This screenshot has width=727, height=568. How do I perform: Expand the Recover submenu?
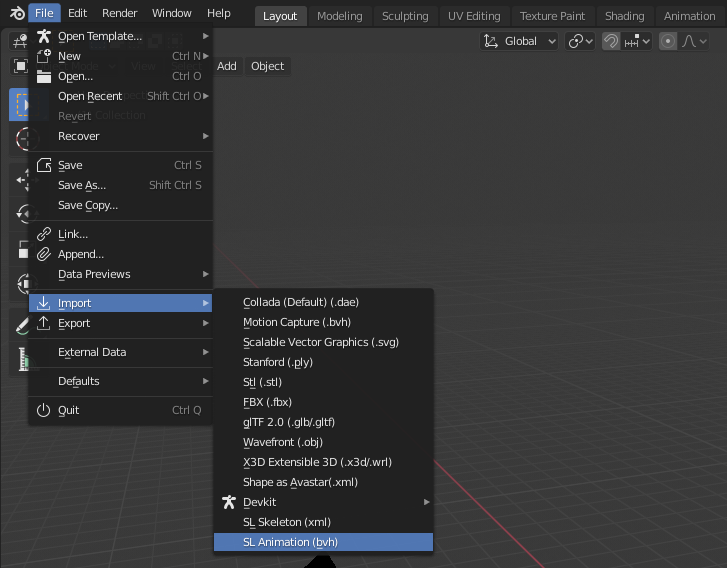[x=121, y=136]
